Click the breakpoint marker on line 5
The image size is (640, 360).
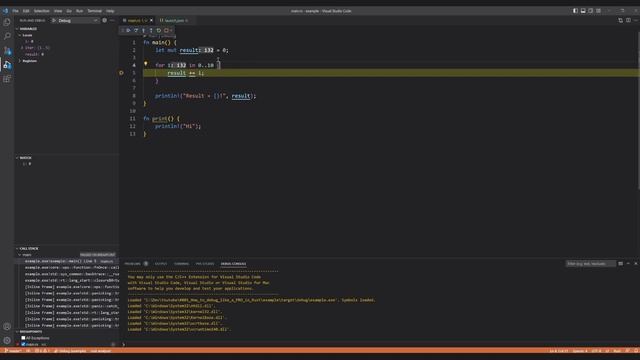pos(121,73)
